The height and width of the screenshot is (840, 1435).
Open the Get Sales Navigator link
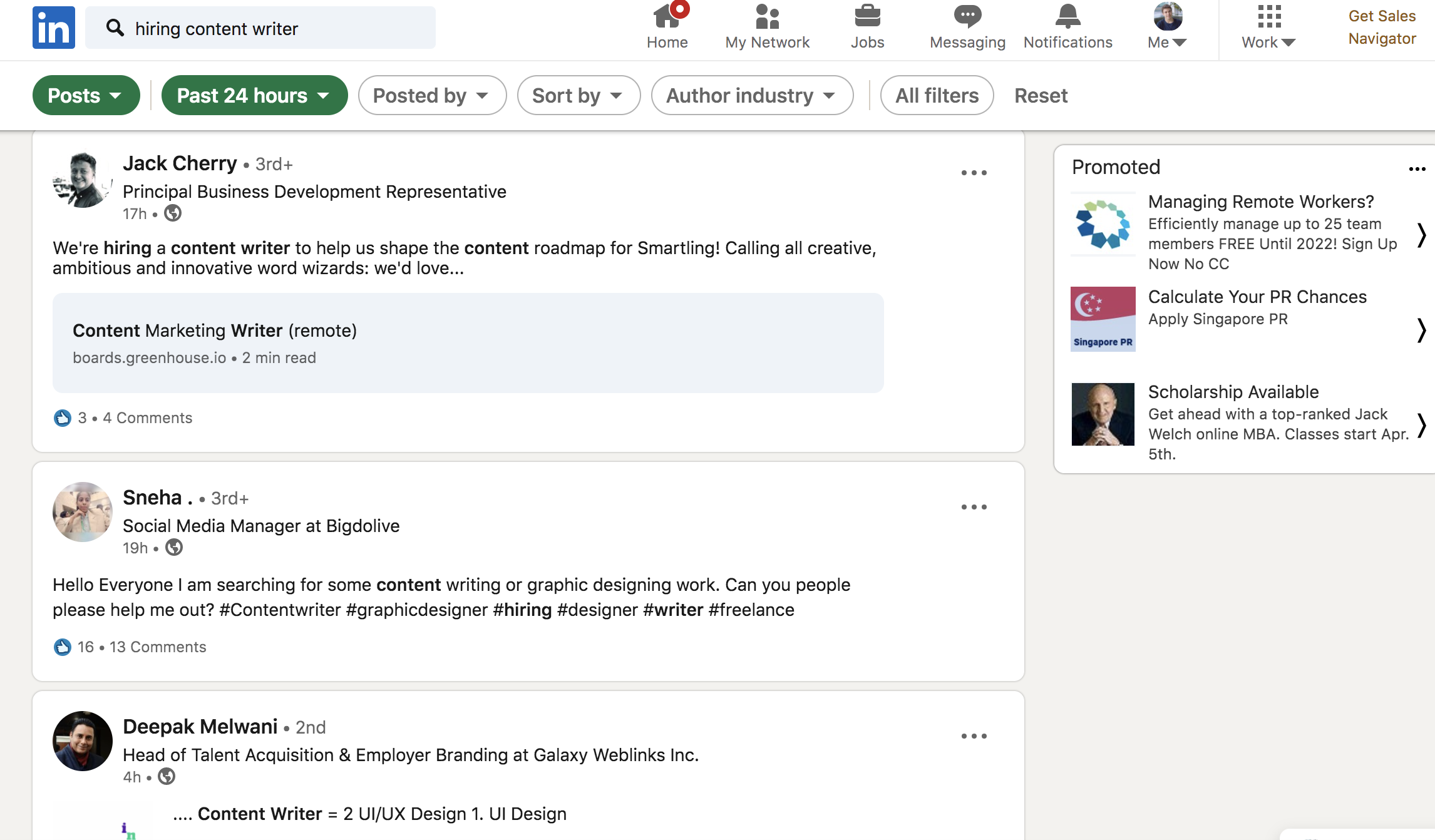[x=1382, y=28]
